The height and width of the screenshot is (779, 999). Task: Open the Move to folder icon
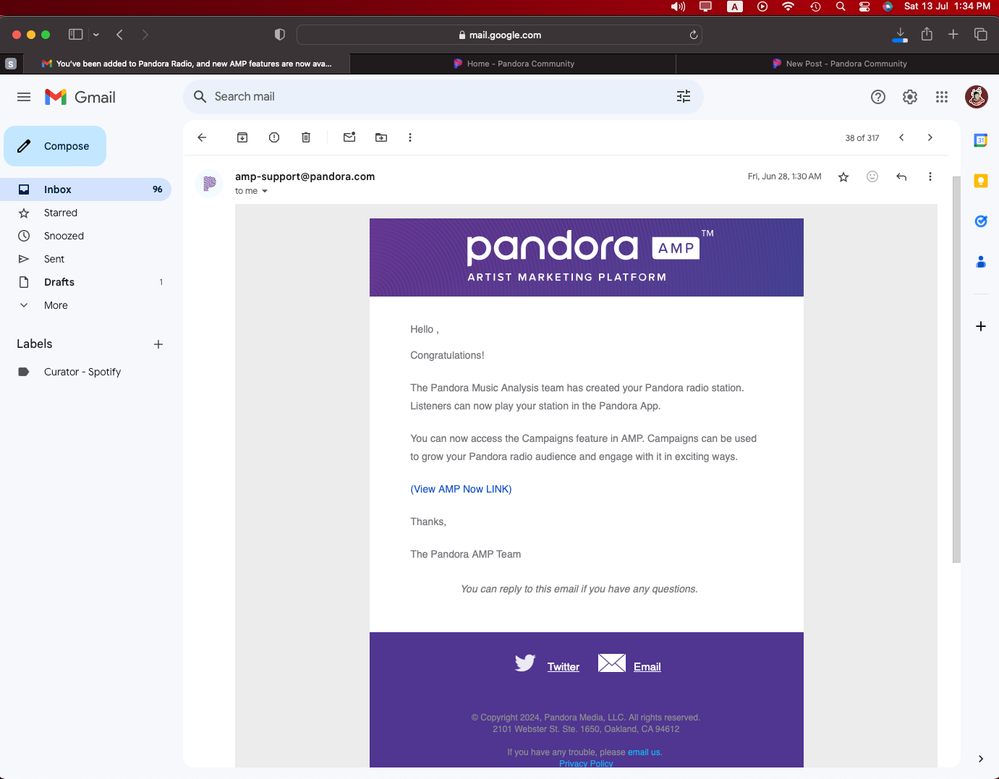pos(381,137)
